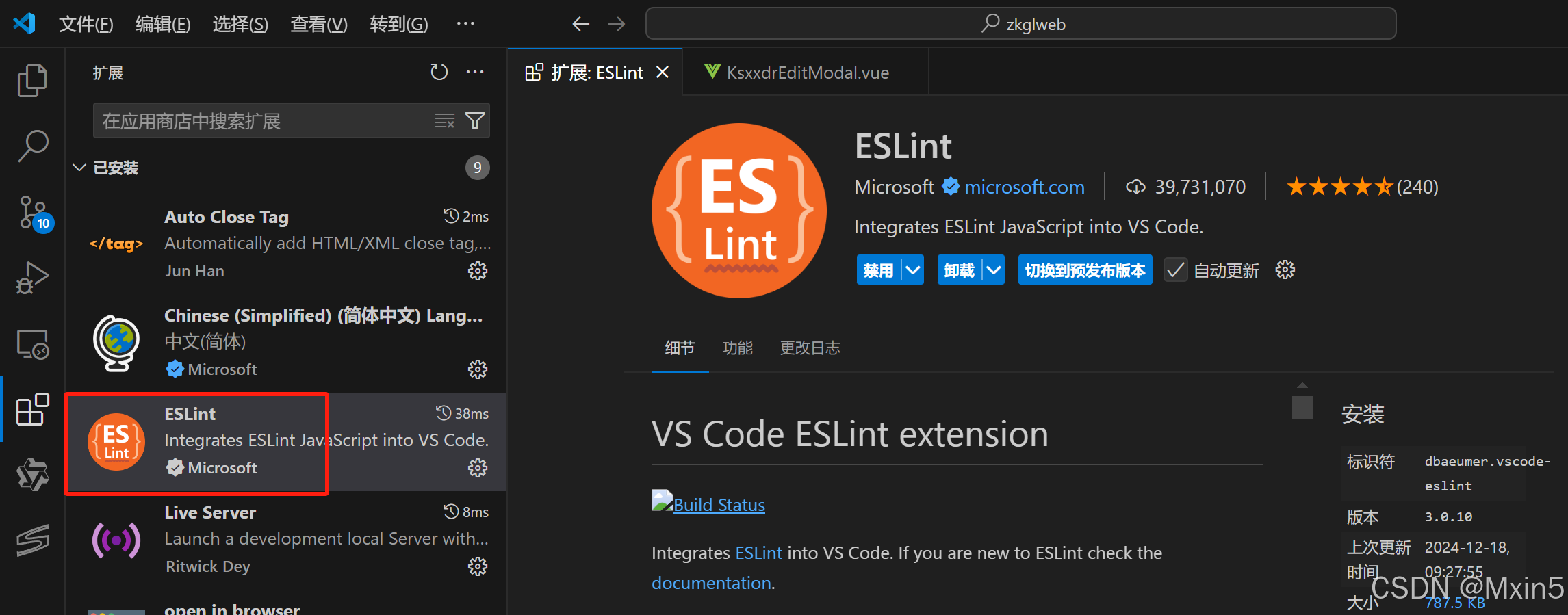Click the large ESLint extension logo
Screen dimensions: 1568x615
739,211
